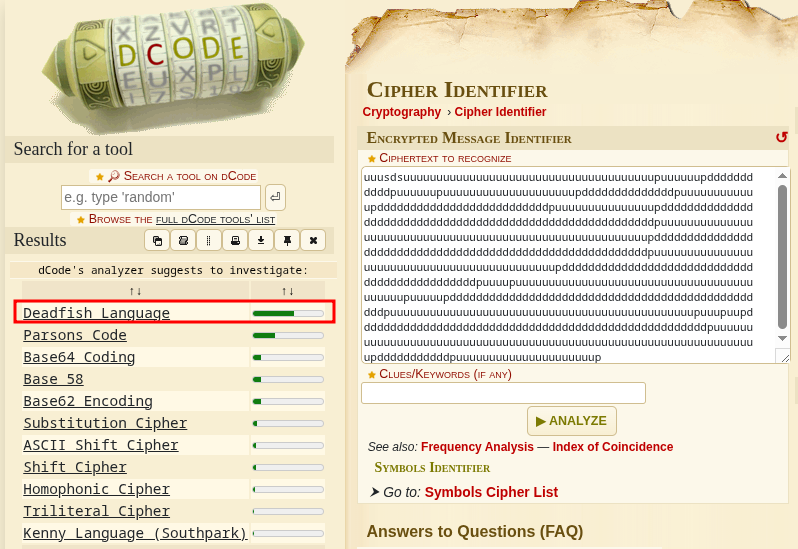Viewport: 798px width, 549px height.
Task: Click the copy results icon
Action: (157, 240)
